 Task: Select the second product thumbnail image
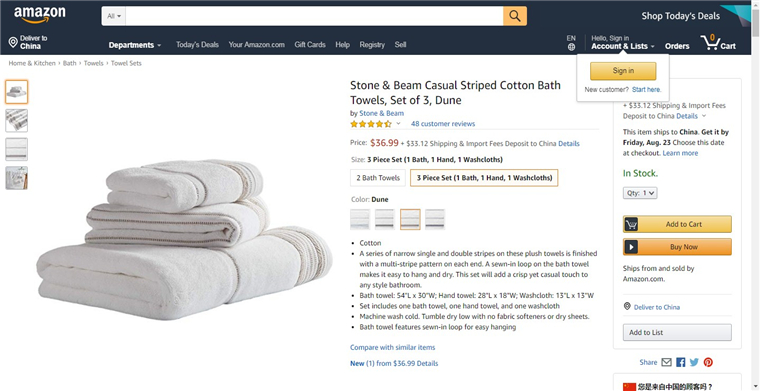16,121
